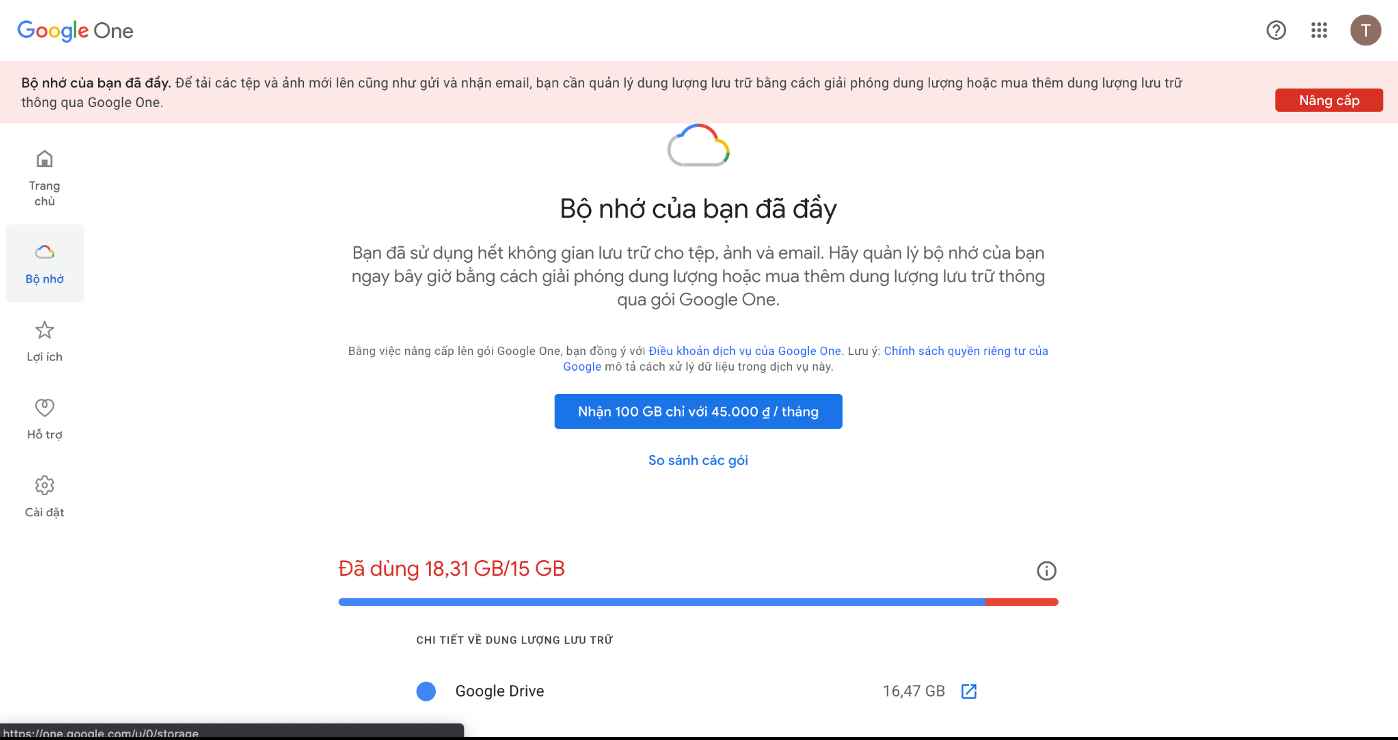The image size is (1398, 740).
Task: Click the storage usage progress bar
Action: 698,602
